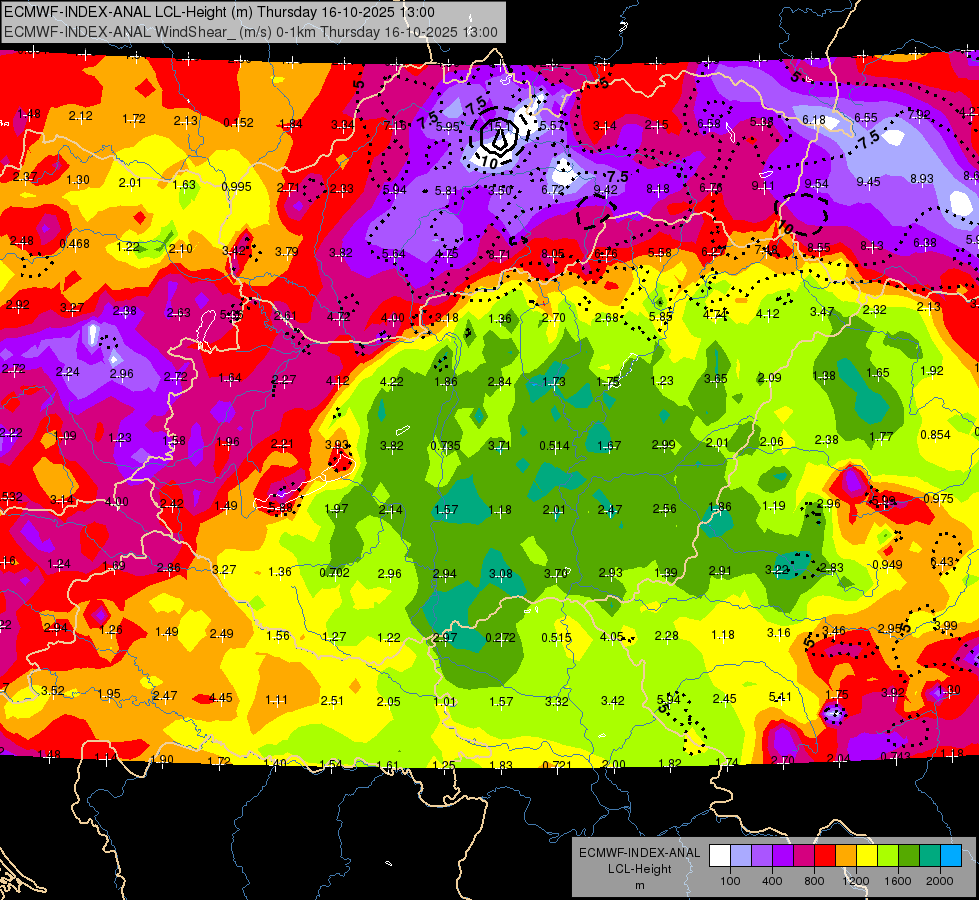Click the 0.735 wind shear data label

pyautogui.click(x=445, y=445)
